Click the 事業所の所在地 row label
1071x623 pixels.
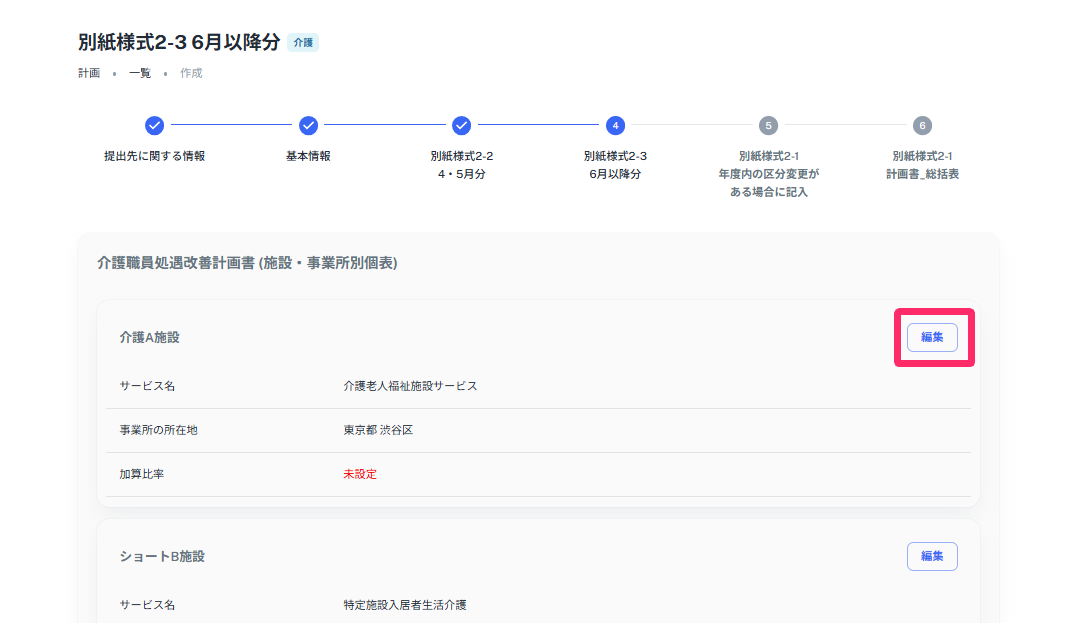click(158, 430)
